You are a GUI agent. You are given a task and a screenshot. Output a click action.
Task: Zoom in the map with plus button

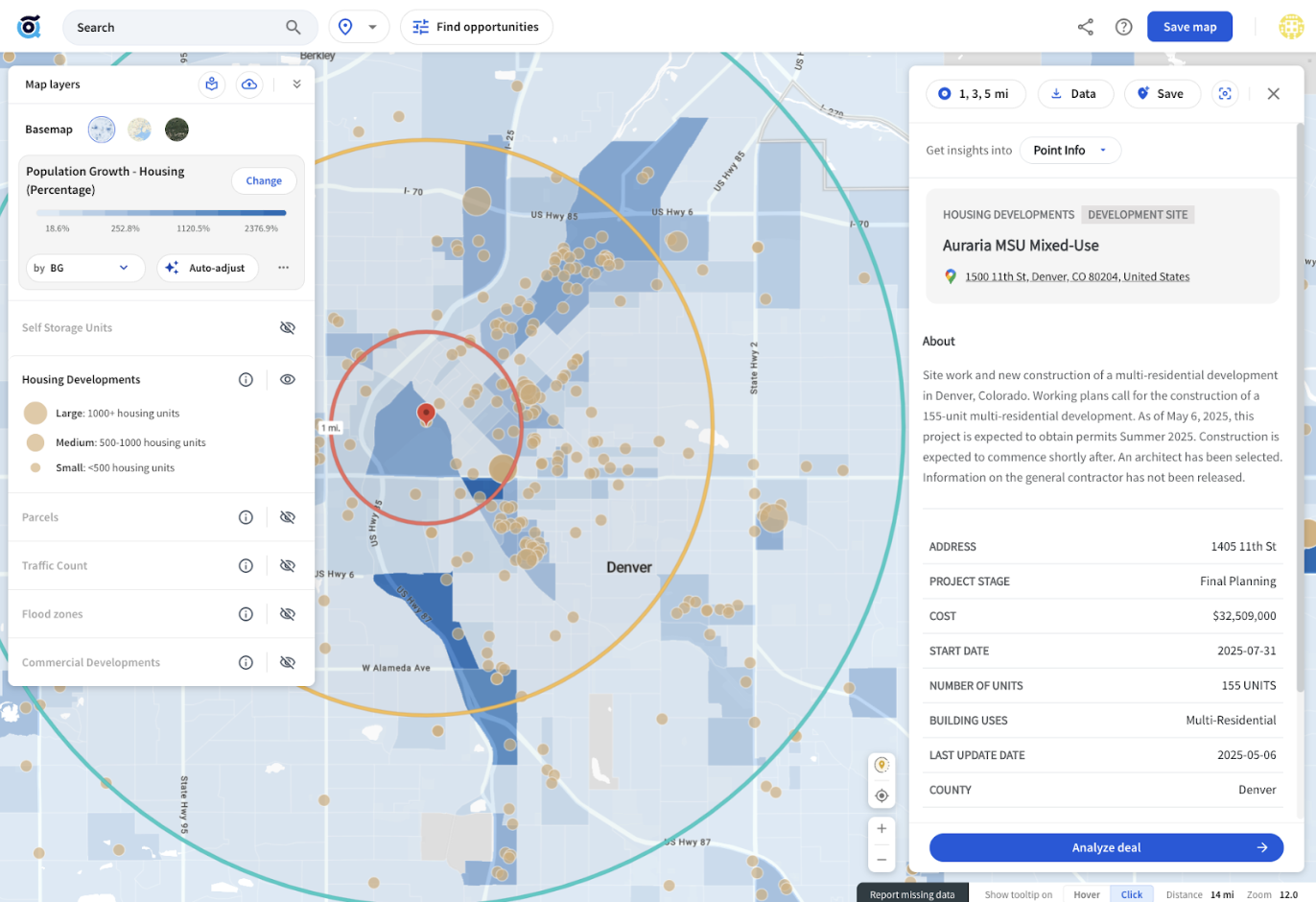tap(881, 828)
